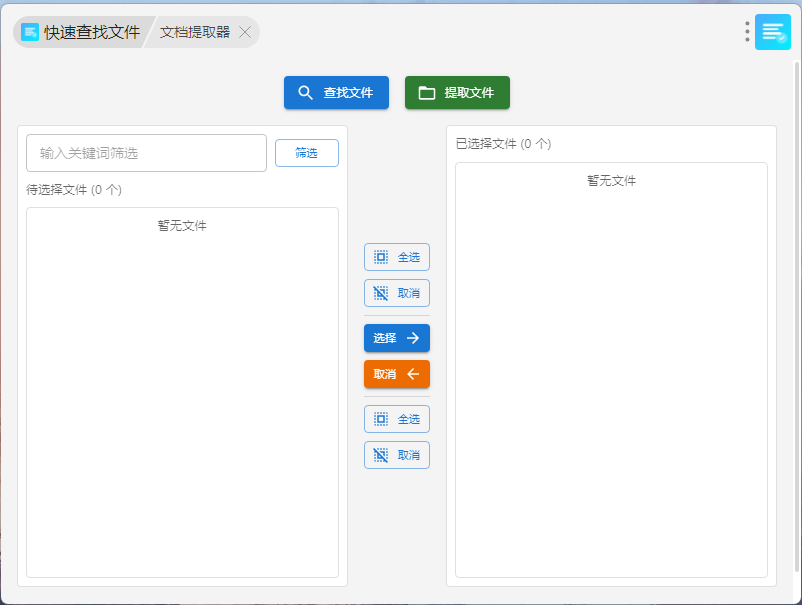The image size is (802, 605).
Task: Apply filter with the 筛选 button
Action: click(x=306, y=153)
